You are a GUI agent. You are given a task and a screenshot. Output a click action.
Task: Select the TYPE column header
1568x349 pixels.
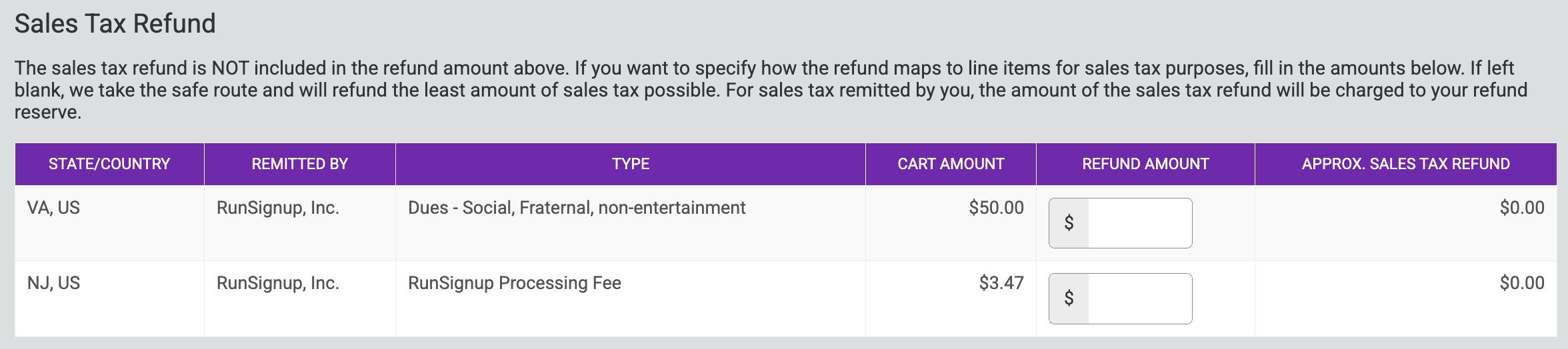tap(630, 164)
